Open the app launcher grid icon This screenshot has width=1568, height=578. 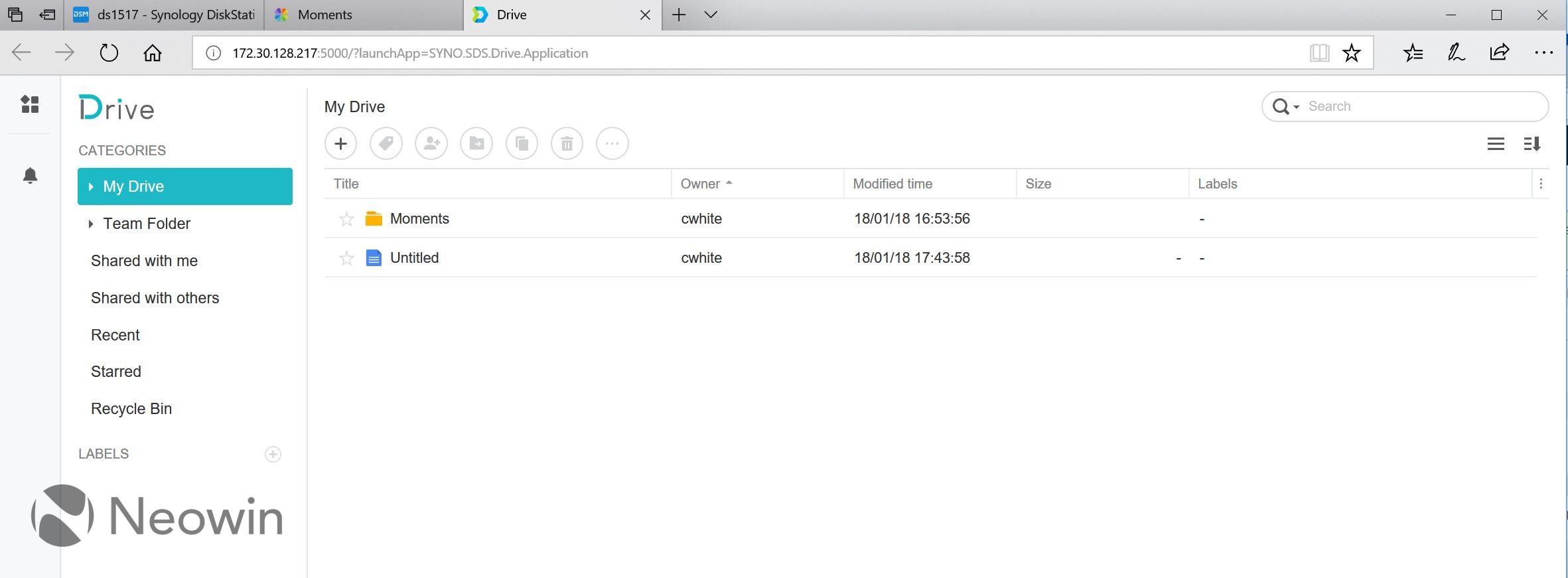point(30,104)
